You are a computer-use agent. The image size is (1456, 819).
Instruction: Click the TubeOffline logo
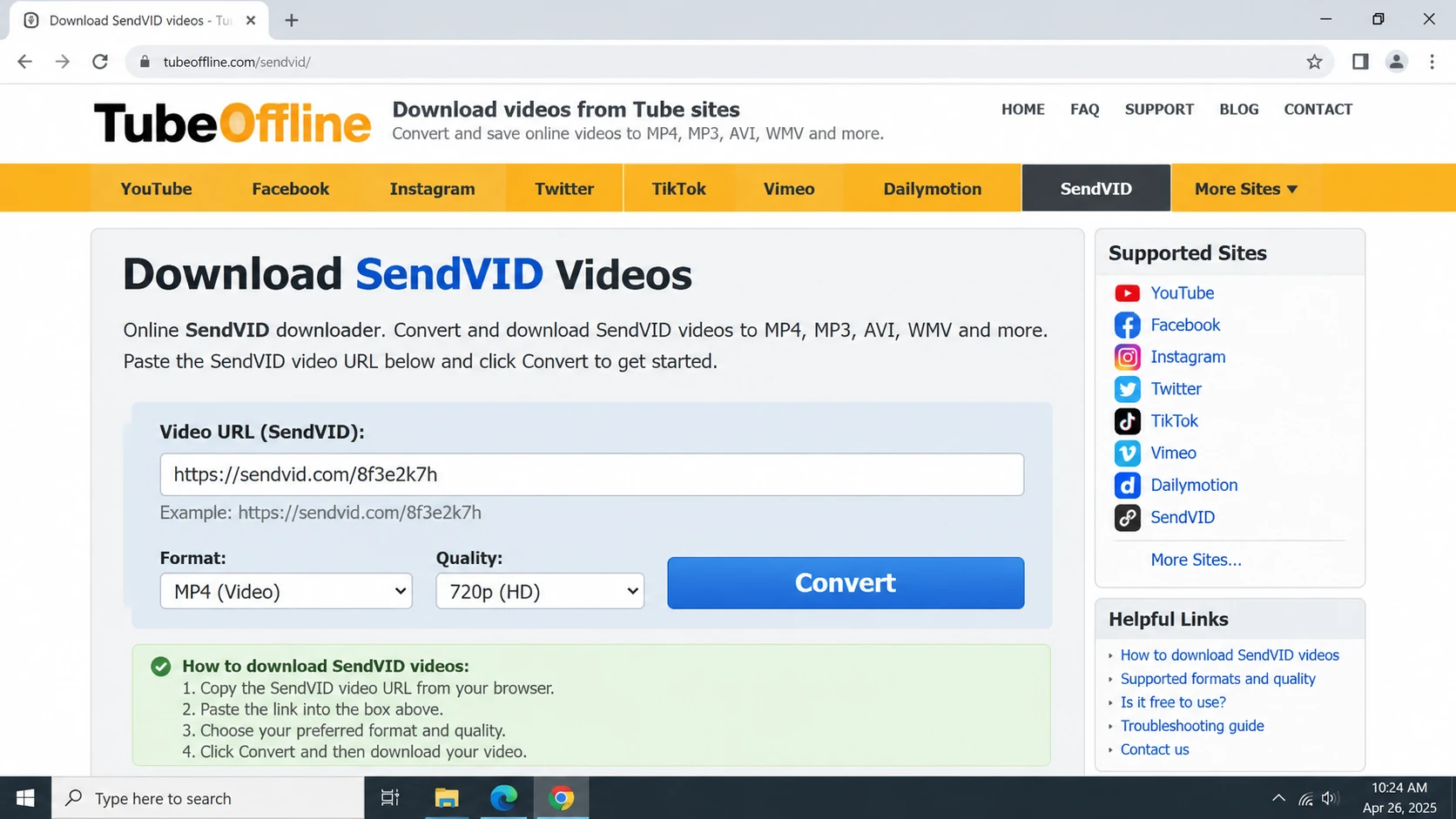(x=233, y=123)
